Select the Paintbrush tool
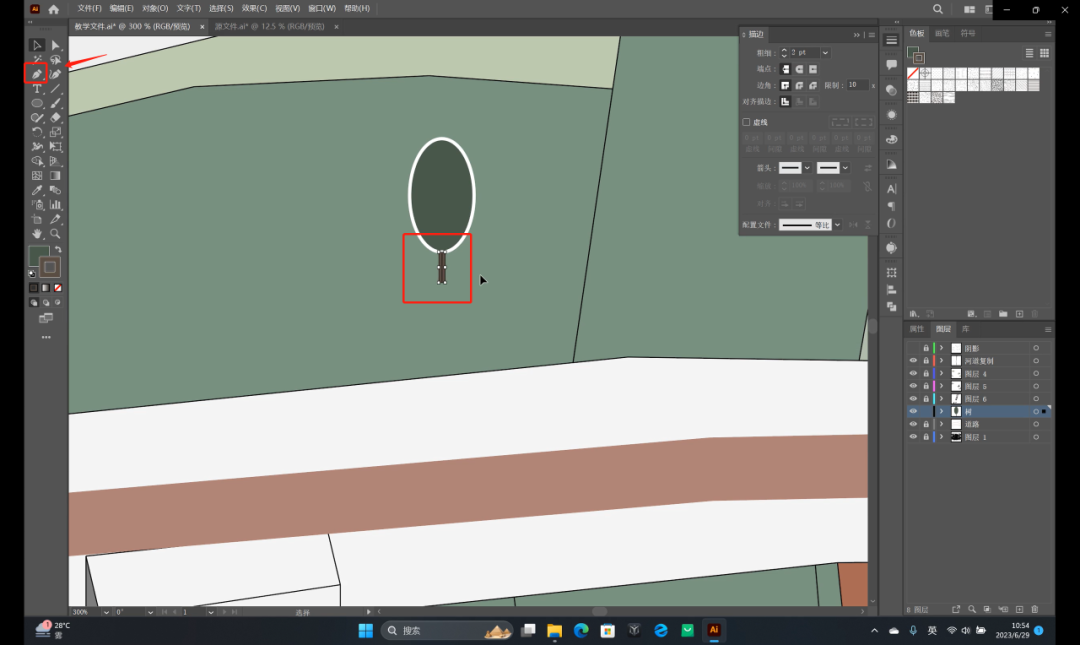Image resolution: width=1080 pixels, height=645 pixels. pos(56,103)
